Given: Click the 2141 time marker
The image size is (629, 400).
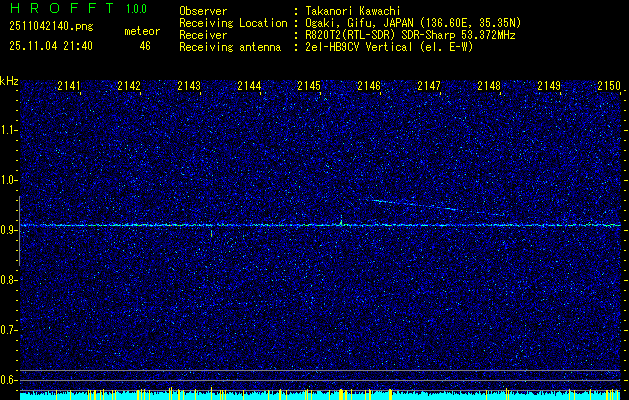Looking at the screenshot, I should [x=69, y=85].
